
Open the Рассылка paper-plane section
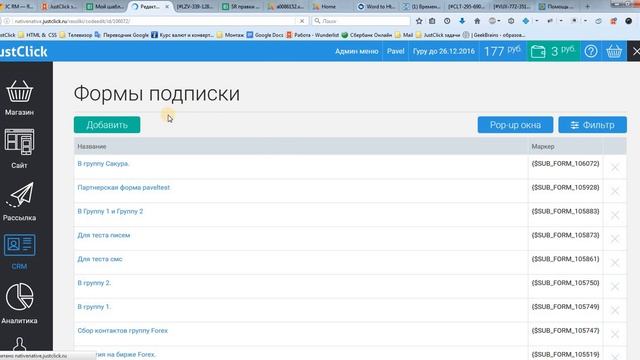[x=19, y=202]
